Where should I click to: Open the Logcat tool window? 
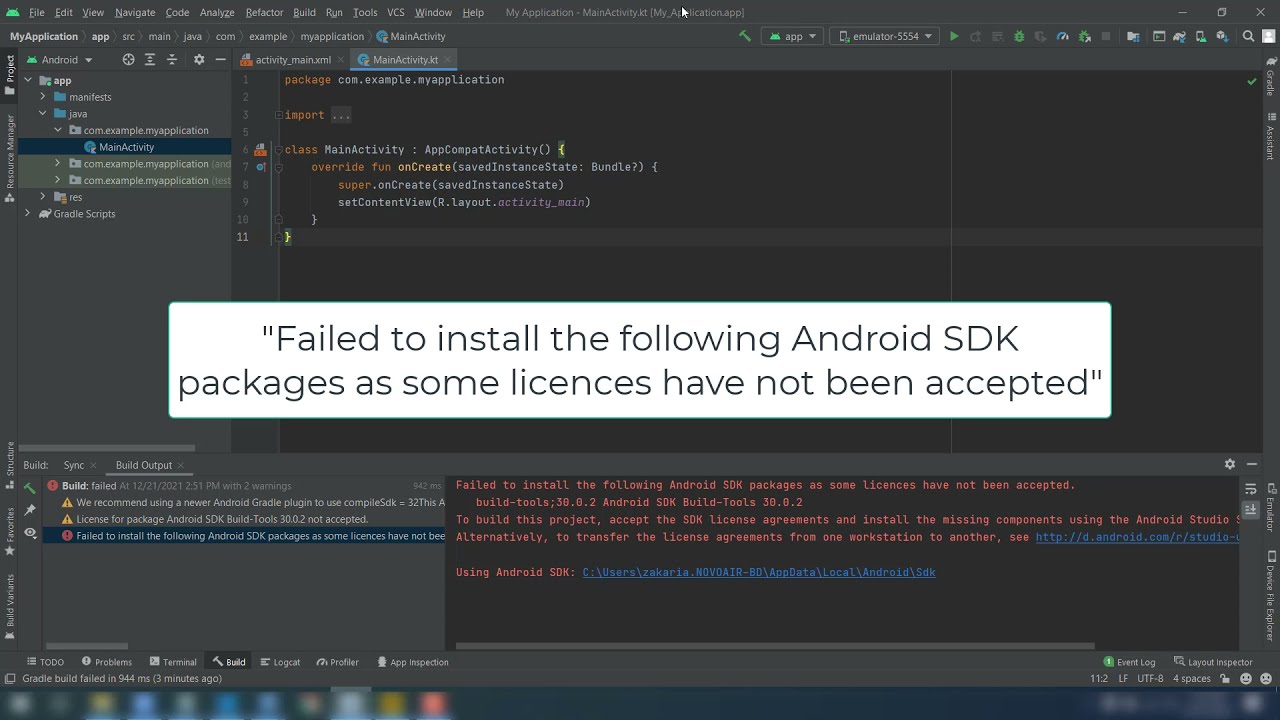280,662
